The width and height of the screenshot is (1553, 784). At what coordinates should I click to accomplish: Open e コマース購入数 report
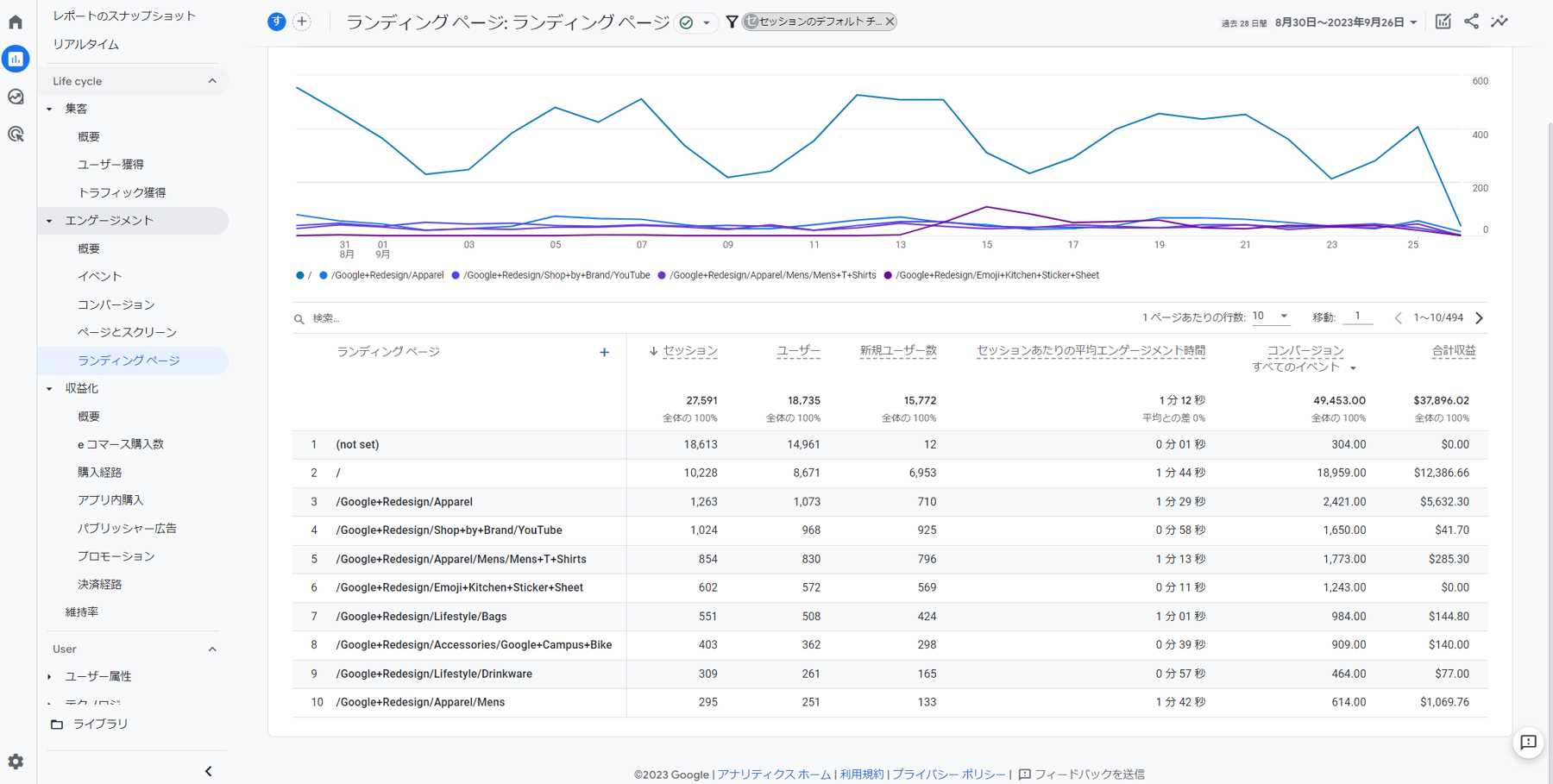(x=121, y=444)
